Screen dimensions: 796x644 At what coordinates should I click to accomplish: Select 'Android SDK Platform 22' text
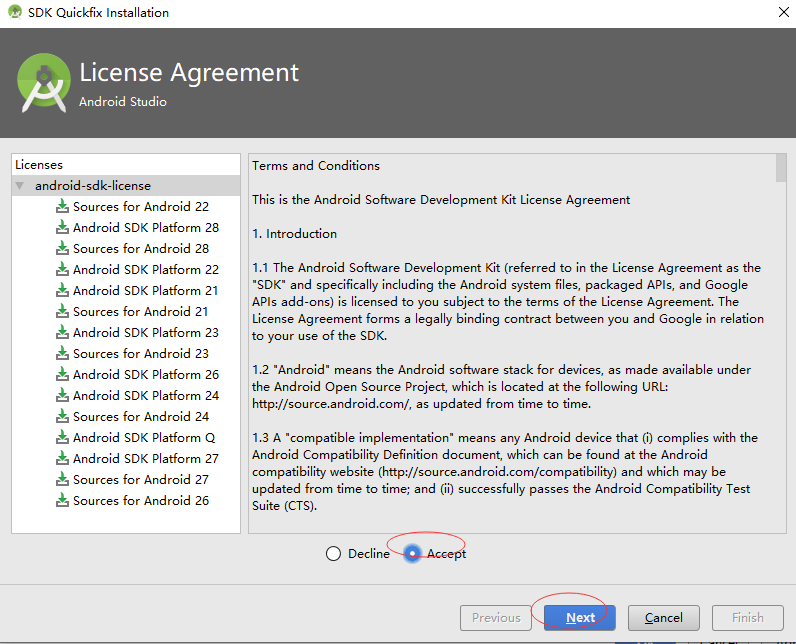pos(146,269)
